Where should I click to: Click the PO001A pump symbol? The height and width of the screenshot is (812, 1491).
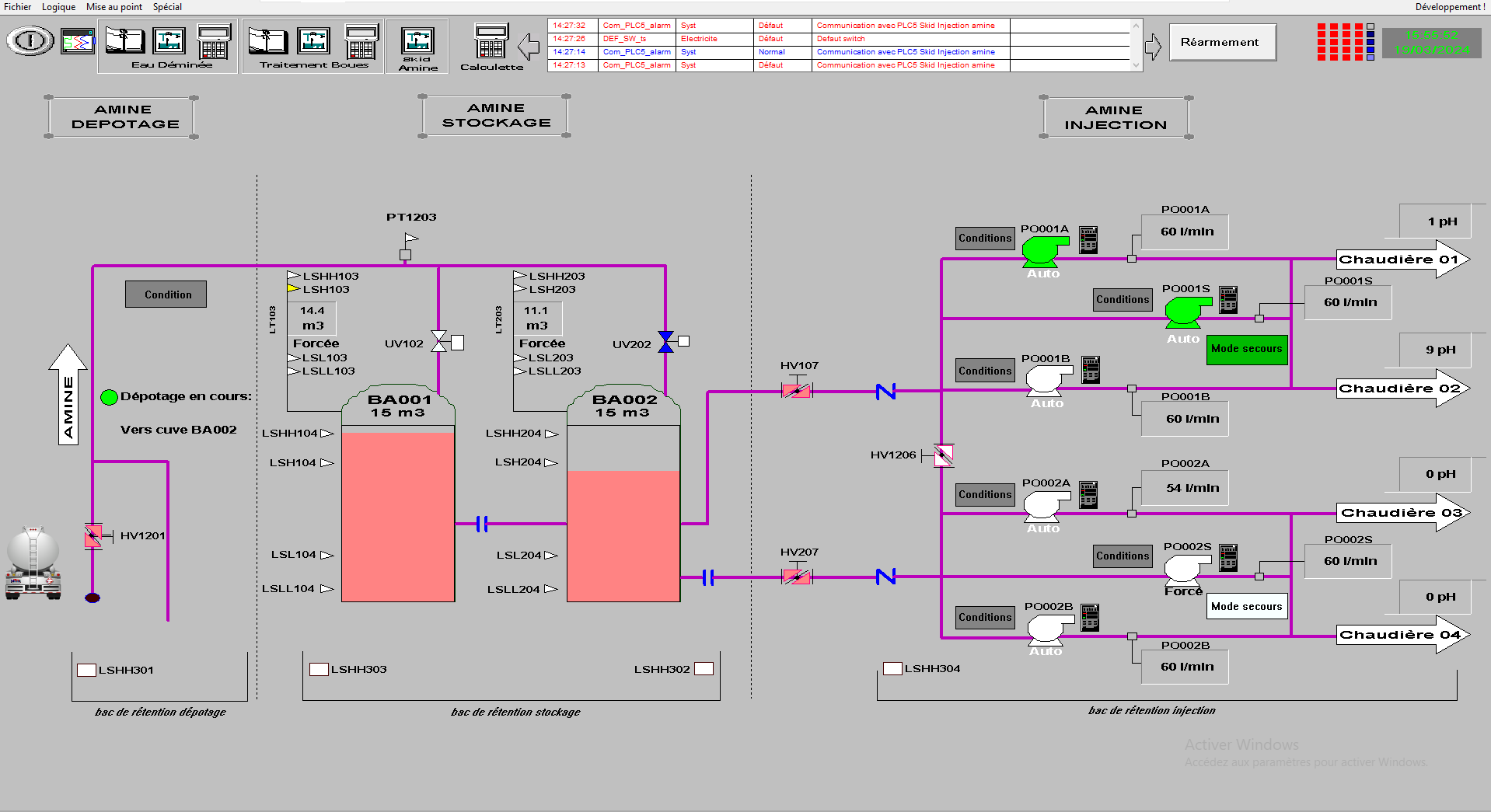[x=1042, y=251]
